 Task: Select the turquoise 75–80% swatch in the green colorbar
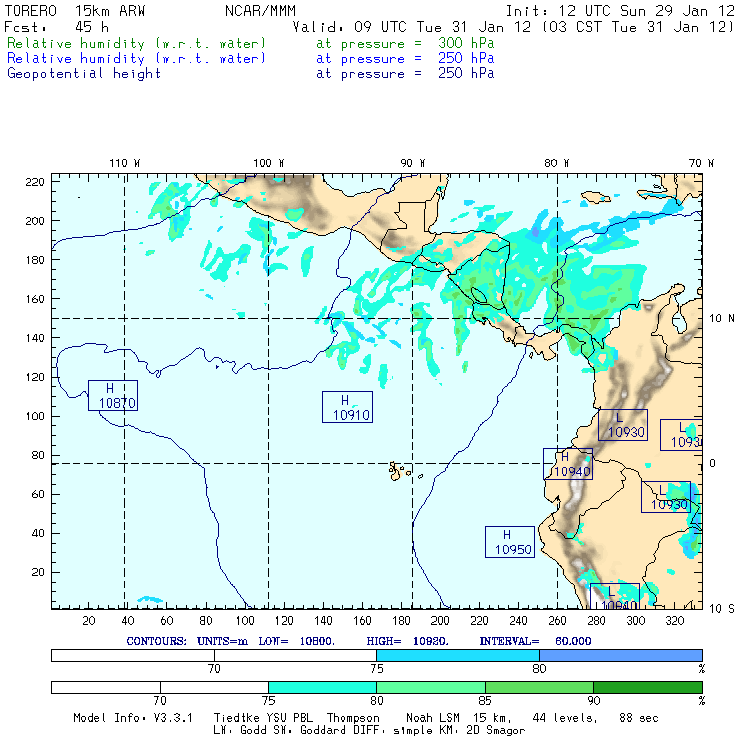click(x=322, y=687)
